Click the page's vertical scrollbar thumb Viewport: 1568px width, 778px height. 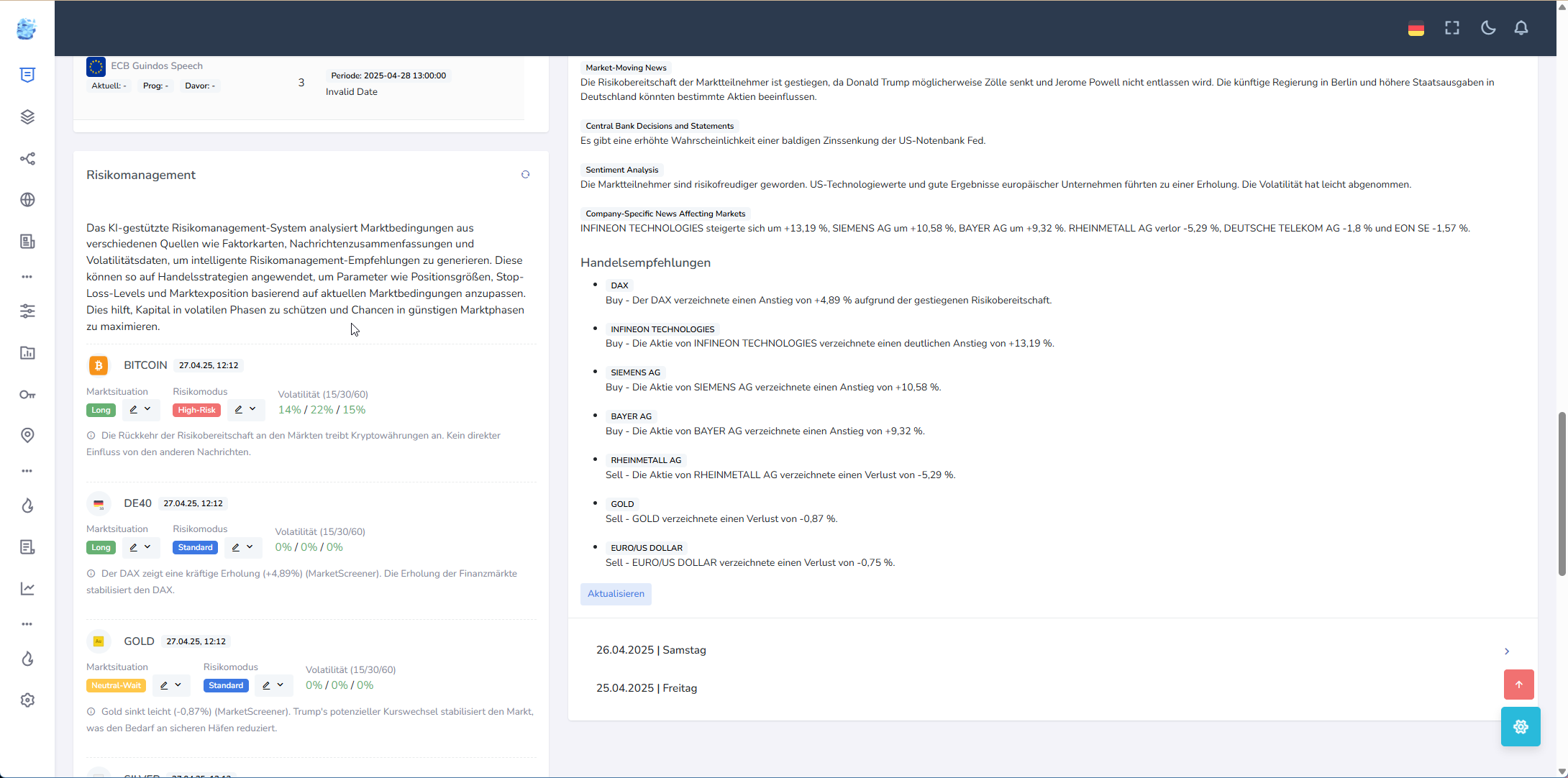(x=1562, y=494)
